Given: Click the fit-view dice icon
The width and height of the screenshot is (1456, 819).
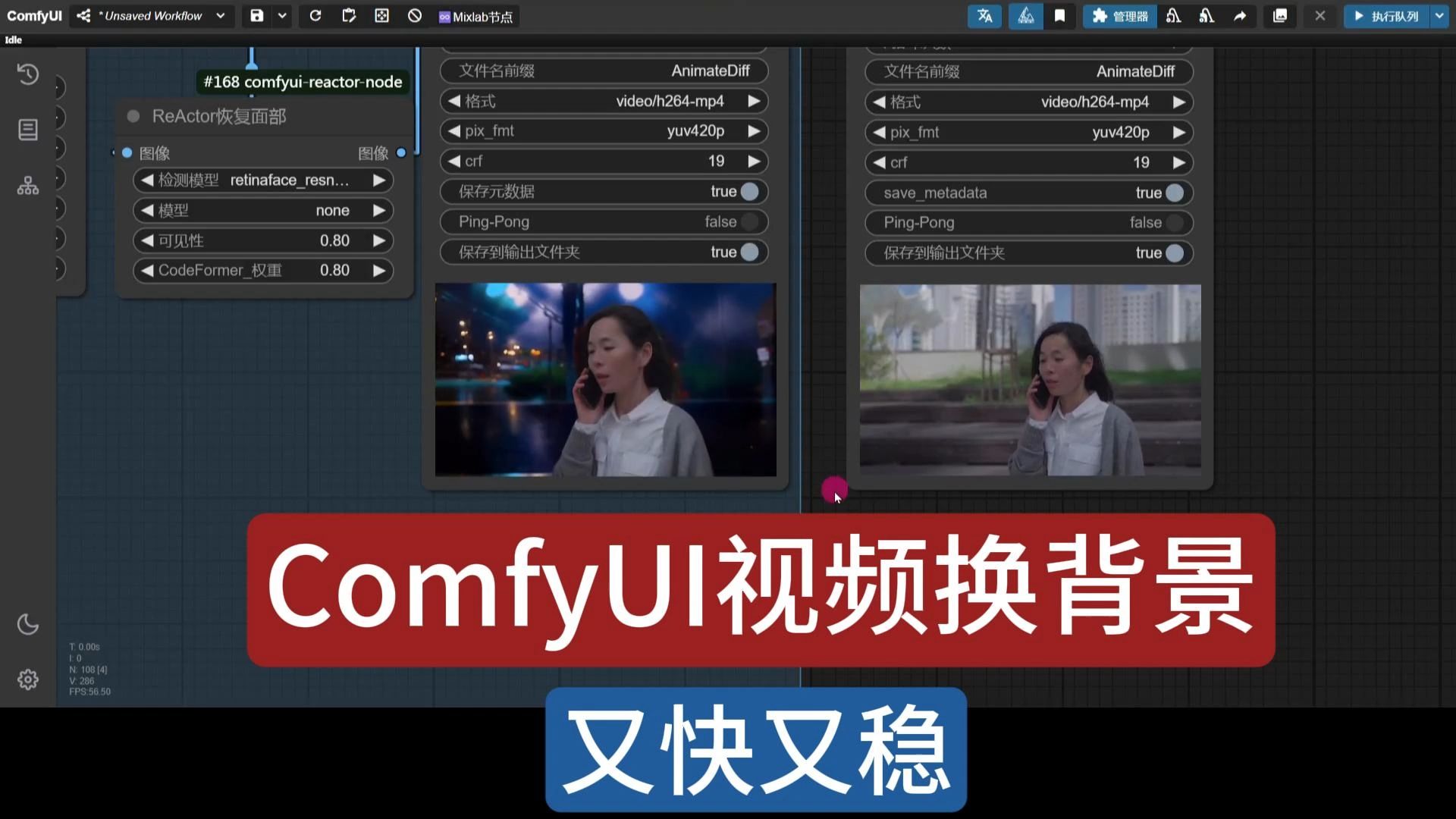Looking at the screenshot, I should (x=381, y=16).
